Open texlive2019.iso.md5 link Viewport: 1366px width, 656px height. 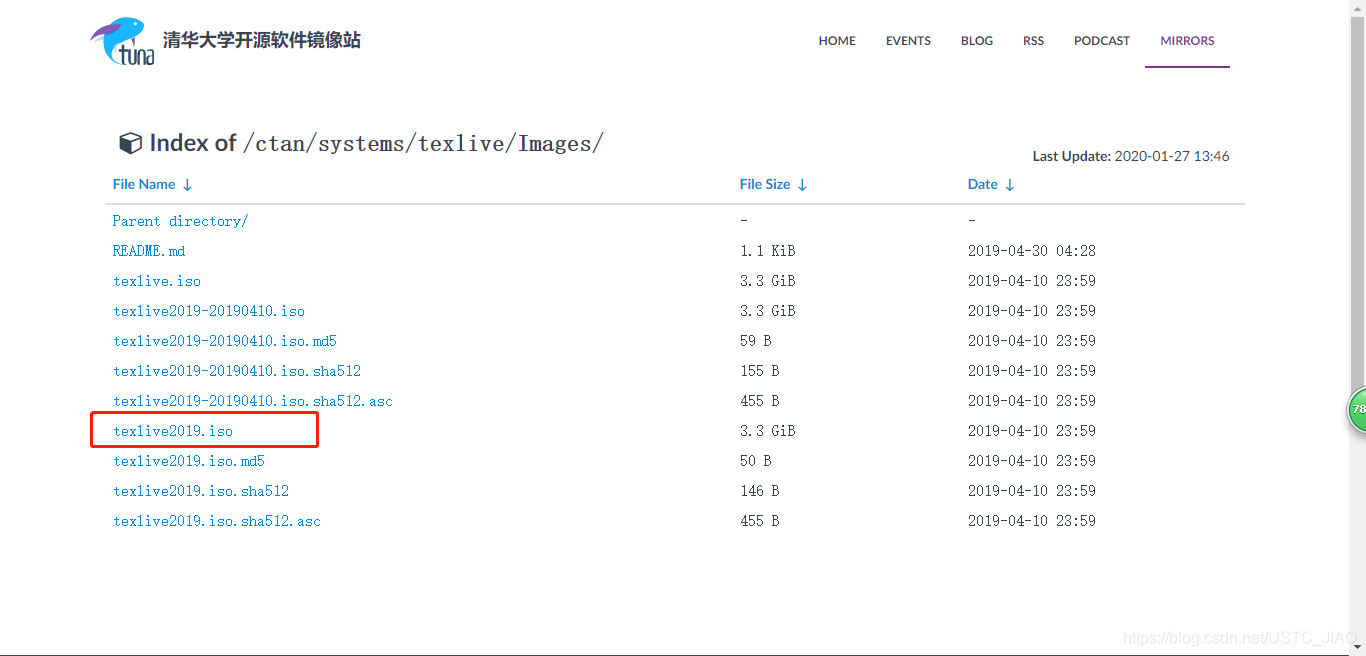[x=189, y=461]
